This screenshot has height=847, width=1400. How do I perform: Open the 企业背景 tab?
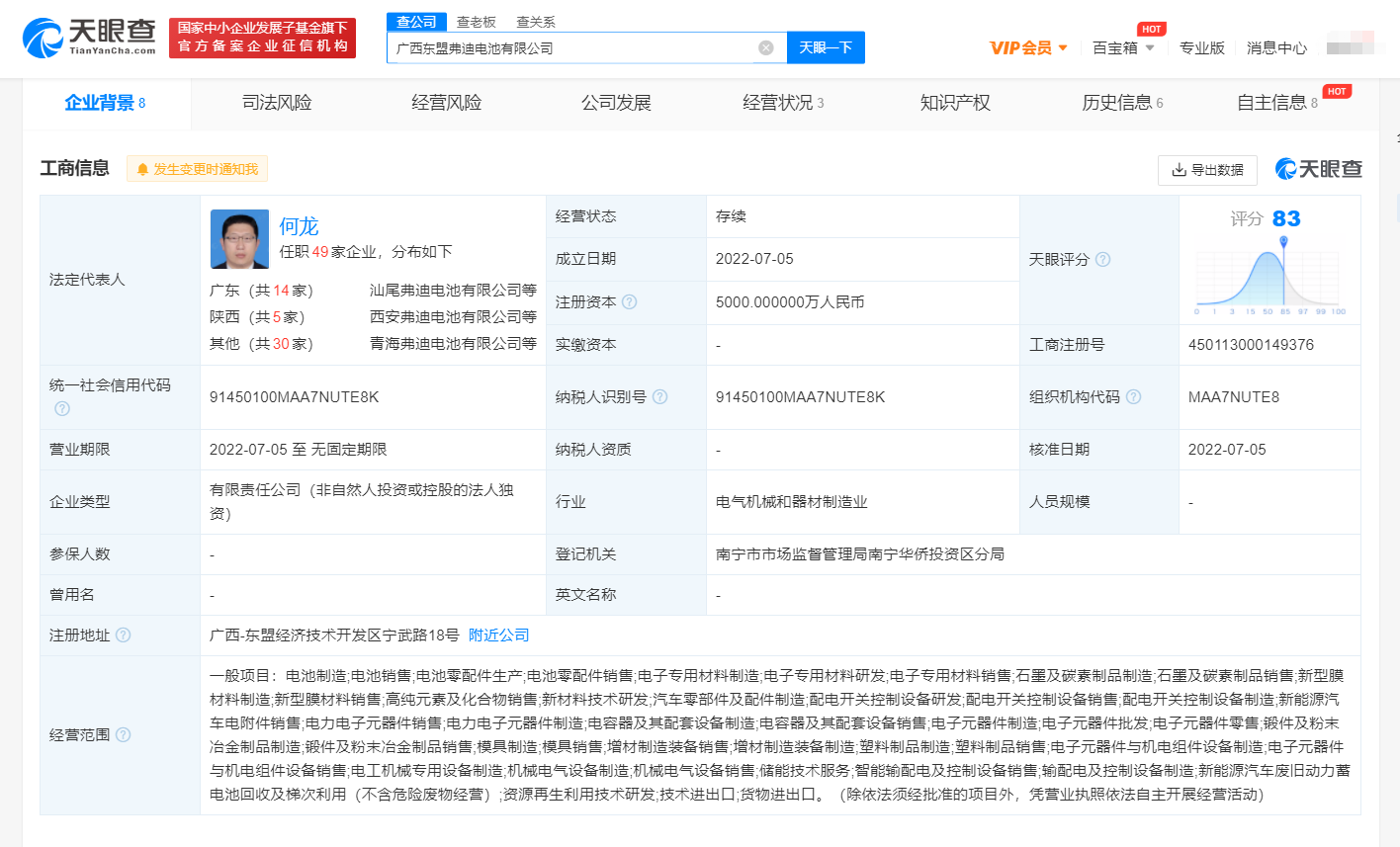(x=105, y=103)
